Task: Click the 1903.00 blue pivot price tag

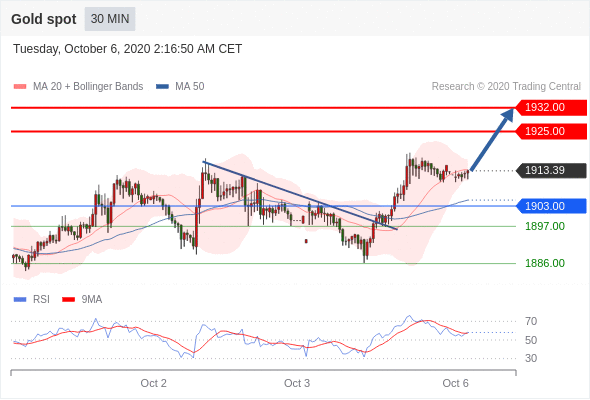Action: pyautogui.click(x=551, y=206)
